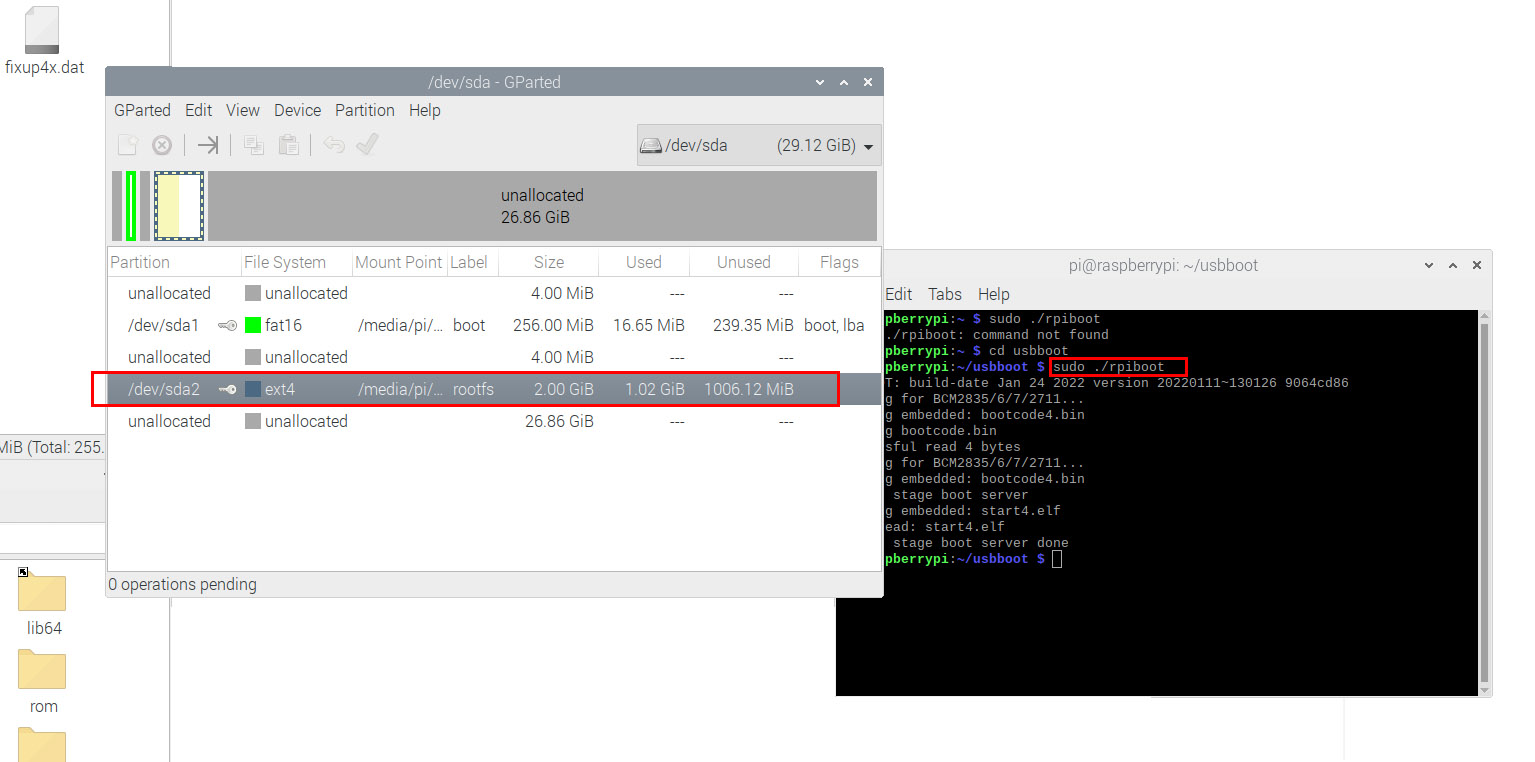Viewport: 1535px width, 762px height.
Task: Click the Paste partition toolbar icon
Action: click(x=288, y=145)
